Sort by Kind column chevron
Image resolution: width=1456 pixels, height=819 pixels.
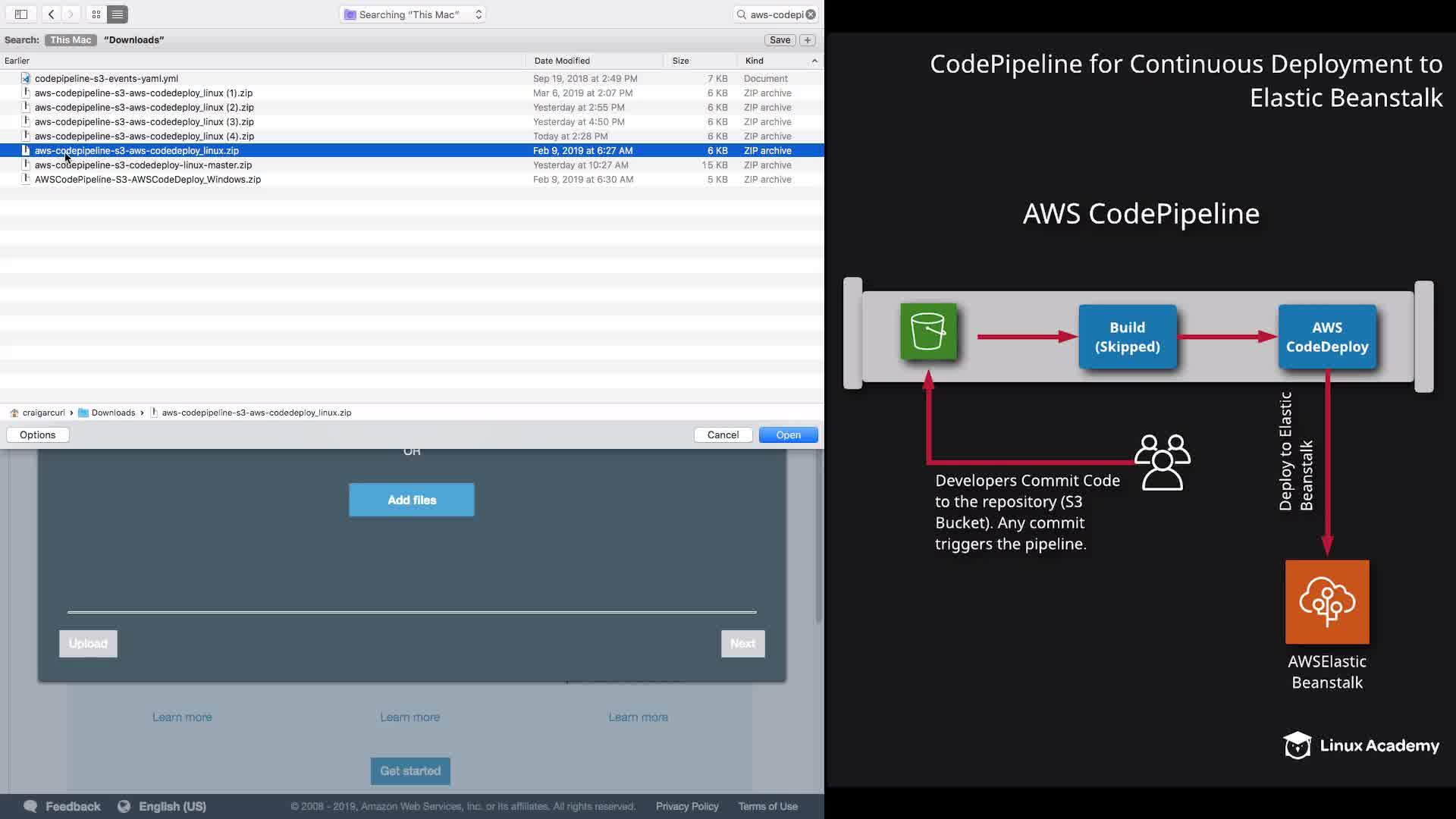click(x=814, y=61)
